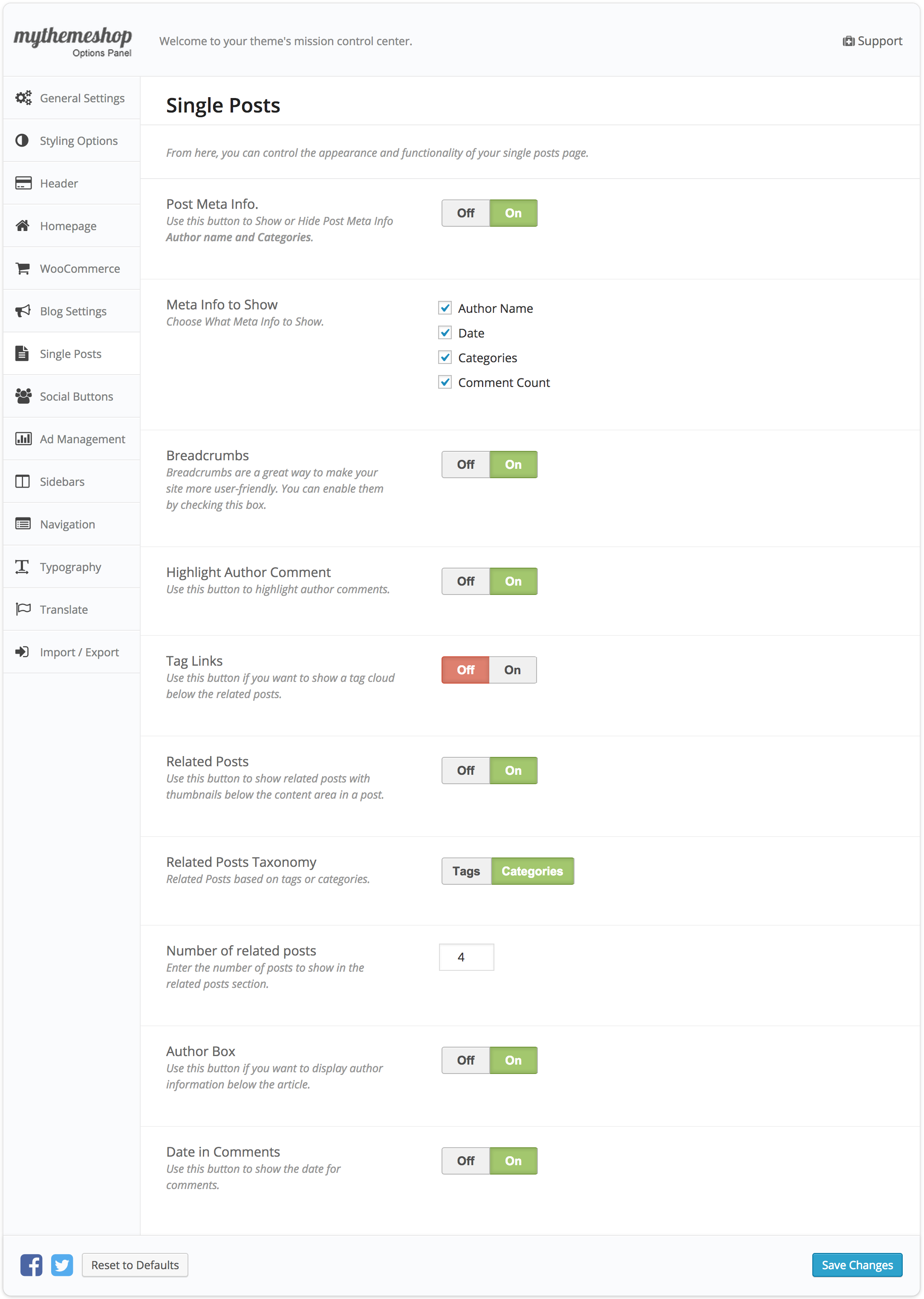Open Homepage settings via the house icon

[22, 225]
